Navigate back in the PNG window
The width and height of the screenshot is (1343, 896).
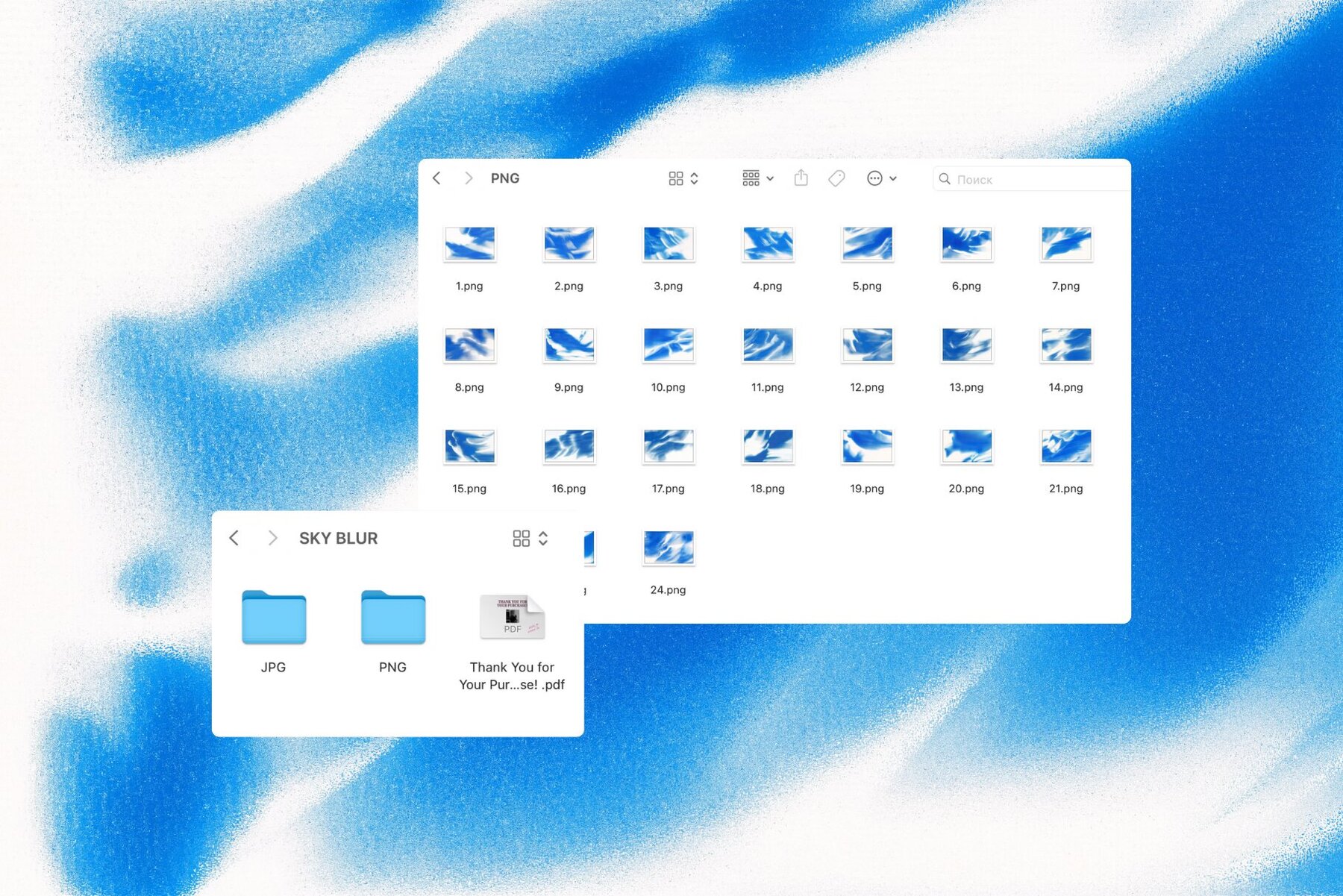coord(436,178)
